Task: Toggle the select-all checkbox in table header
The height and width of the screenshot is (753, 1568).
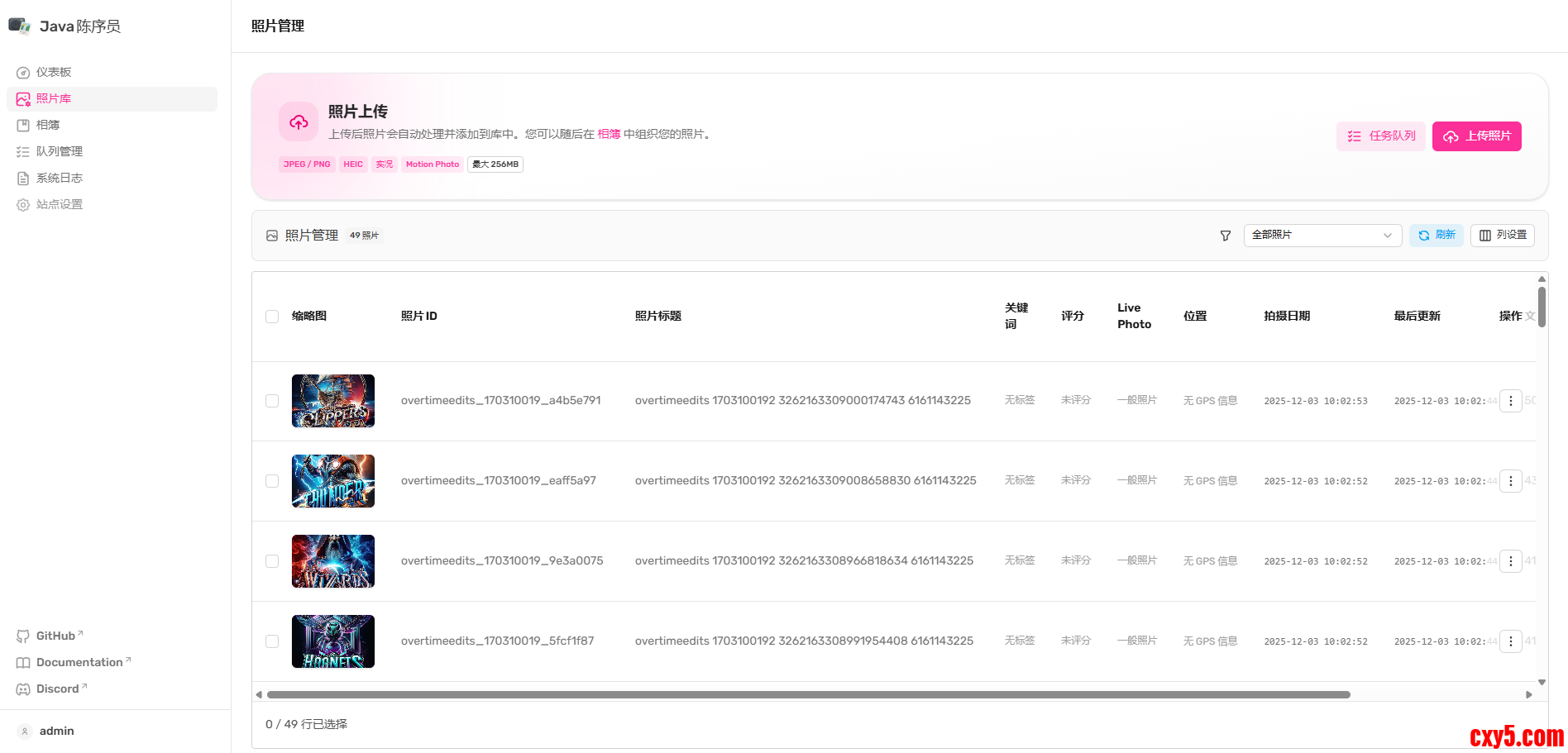Action: coord(272,317)
